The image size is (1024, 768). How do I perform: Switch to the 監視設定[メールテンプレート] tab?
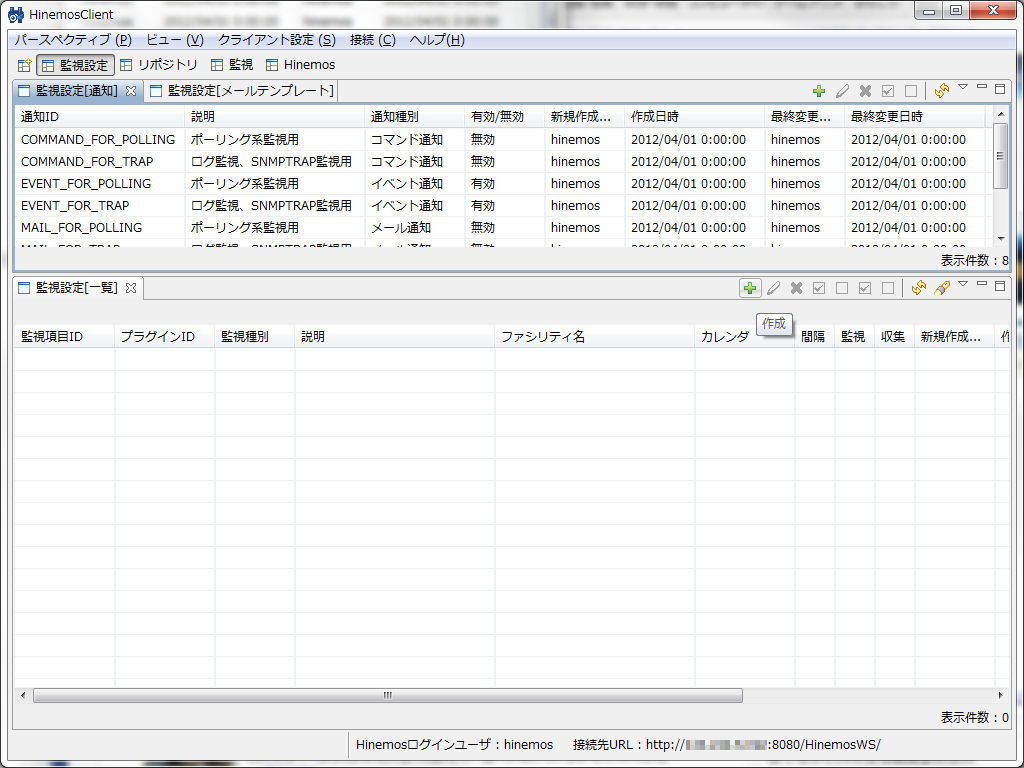[x=242, y=91]
